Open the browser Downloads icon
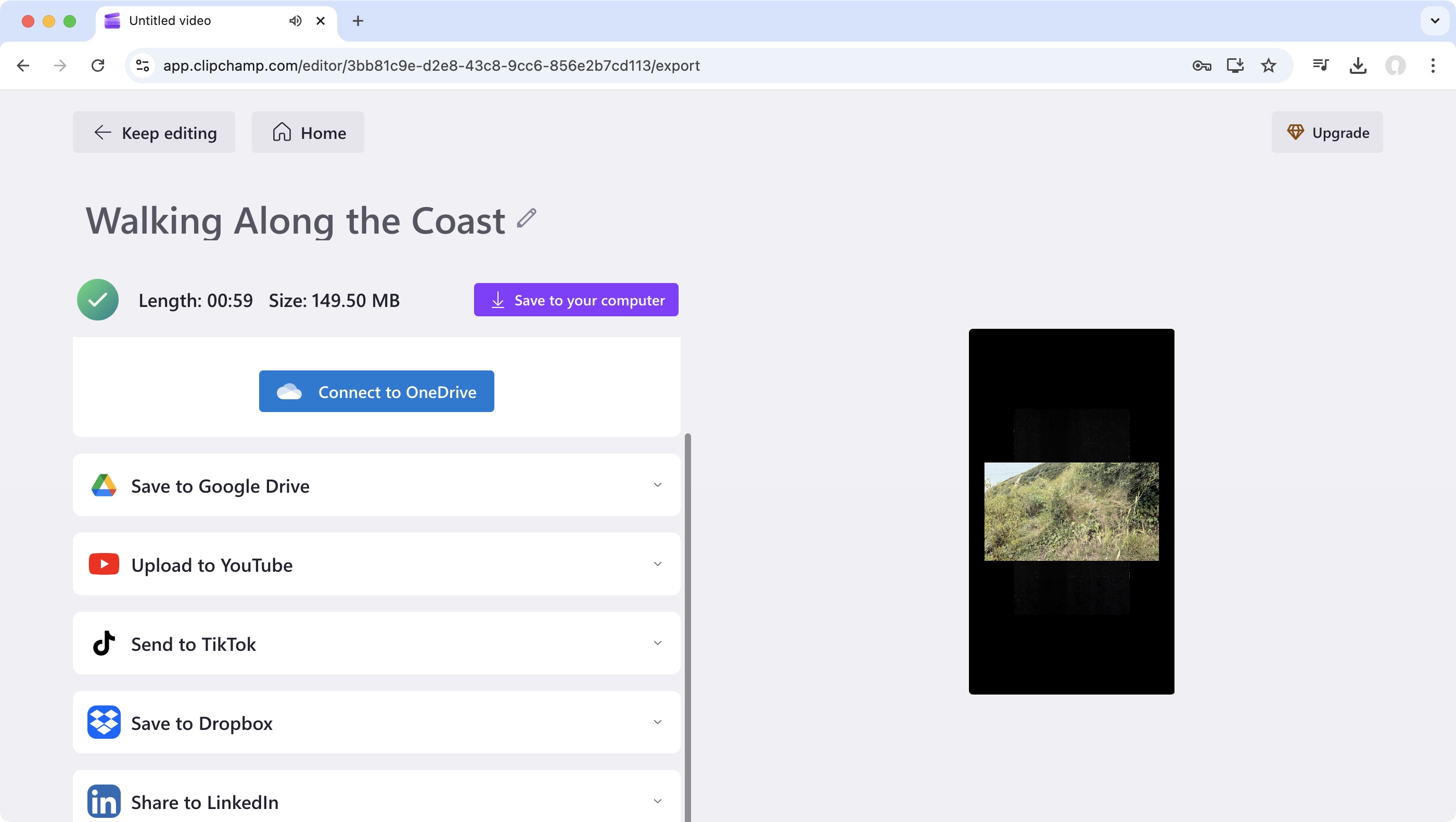The width and height of the screenshot is (1456, 822). [x=1359, y=65]
